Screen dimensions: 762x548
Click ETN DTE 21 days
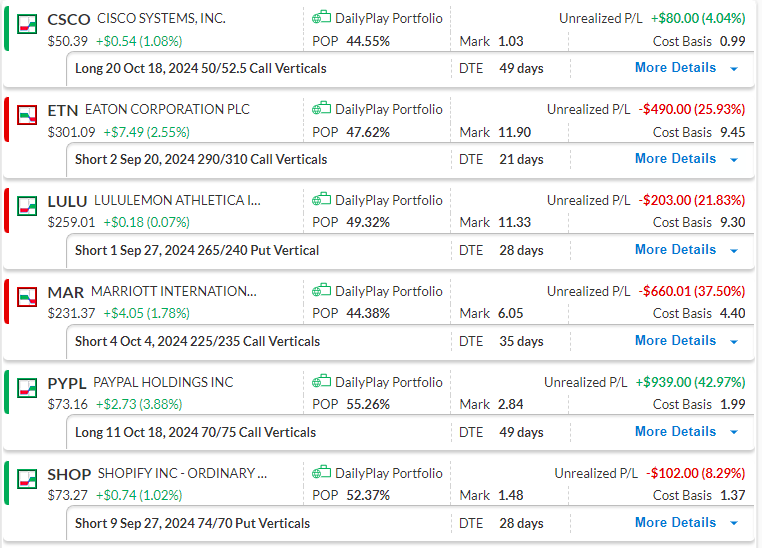[x=521, y=159]
